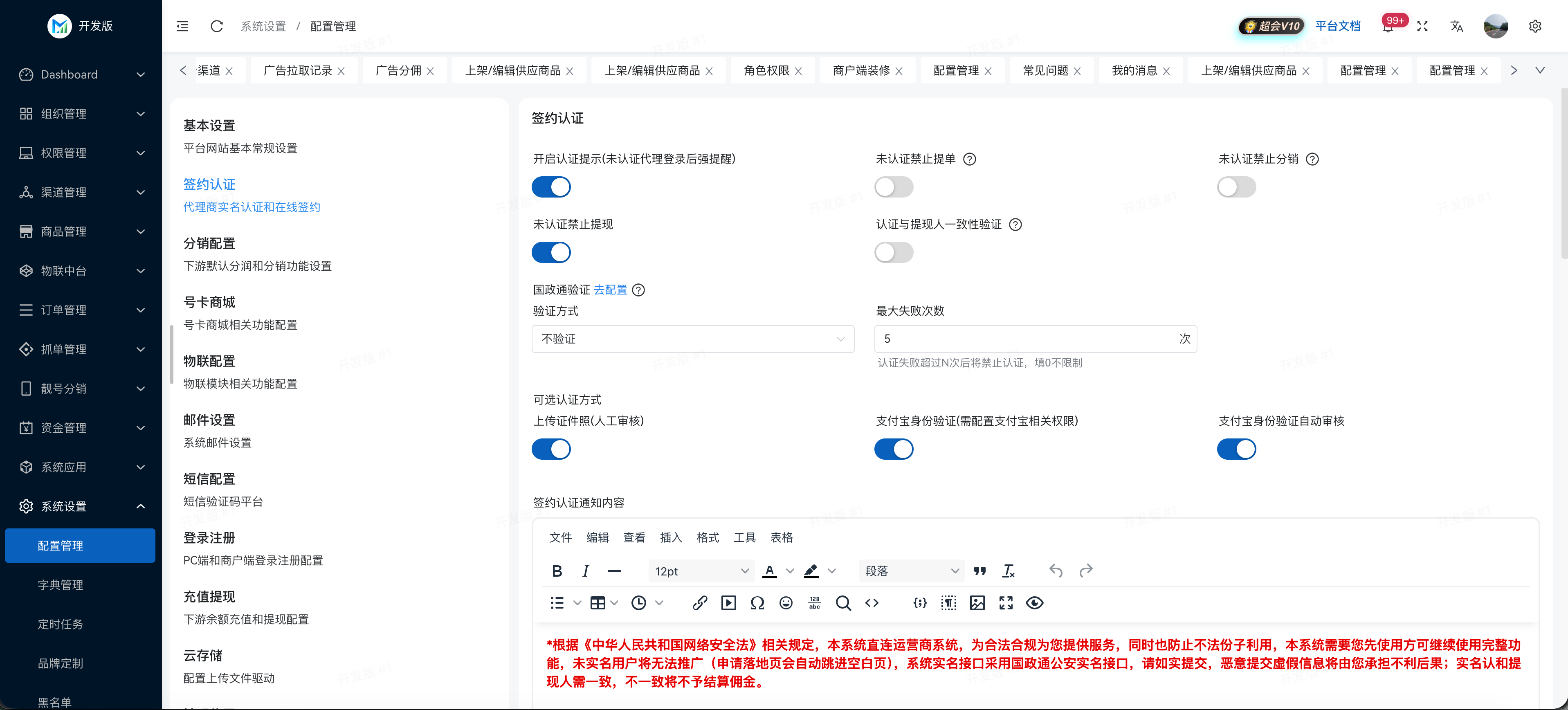Open the paragraph format dropdown showing 段落

click(911, 571)
